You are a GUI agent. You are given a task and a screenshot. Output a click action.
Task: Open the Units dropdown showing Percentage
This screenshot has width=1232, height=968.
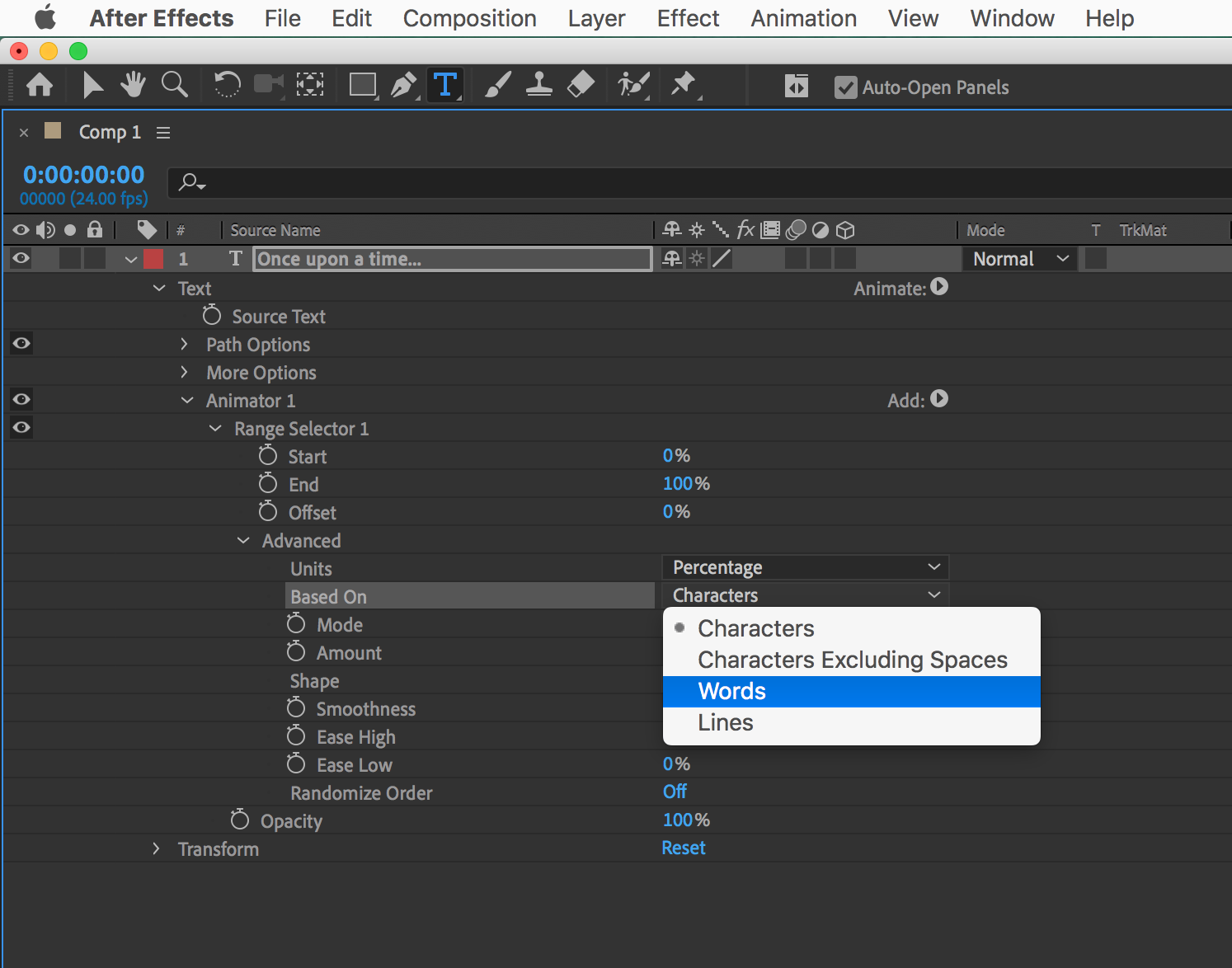pos(804,566)
